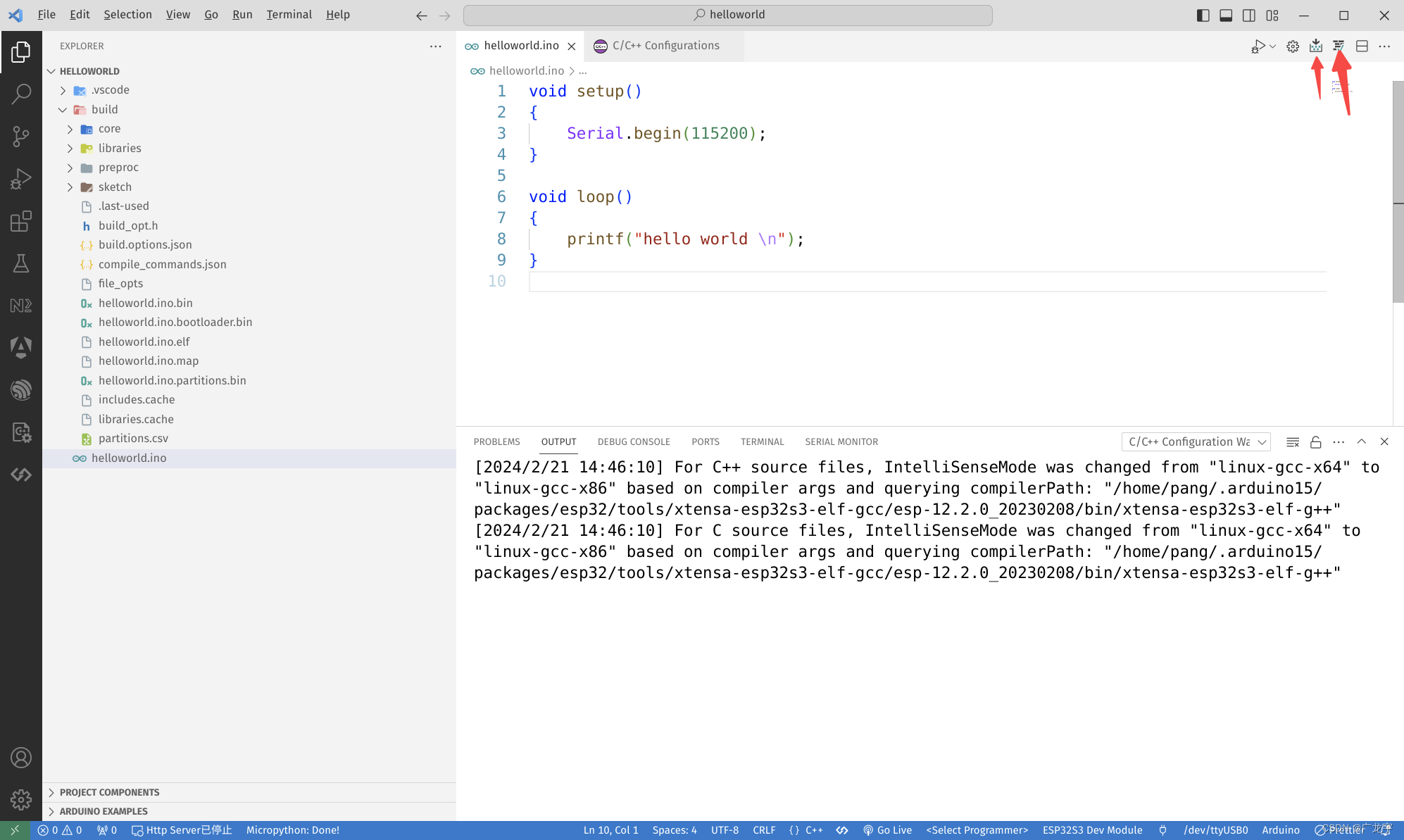Verify the sketch using the Arduino verify icon

(x=1339, y=46)
